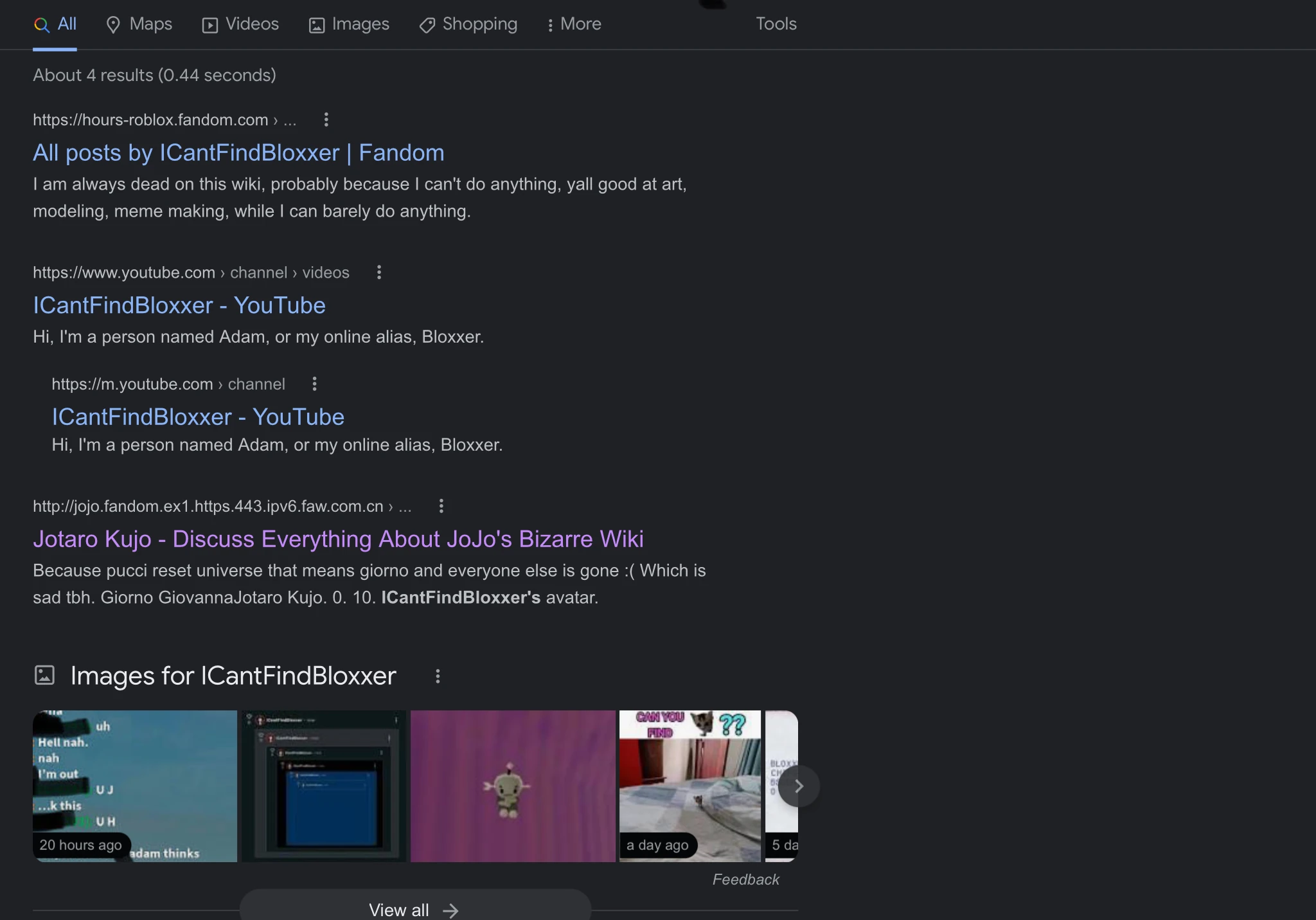The image size is (1316, 920).
Task: Click next arrow in image carousel
Action: tap(799, 786)
